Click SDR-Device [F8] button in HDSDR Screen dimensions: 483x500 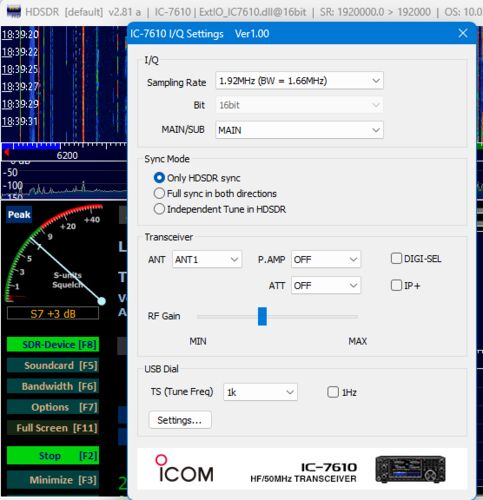53,344
